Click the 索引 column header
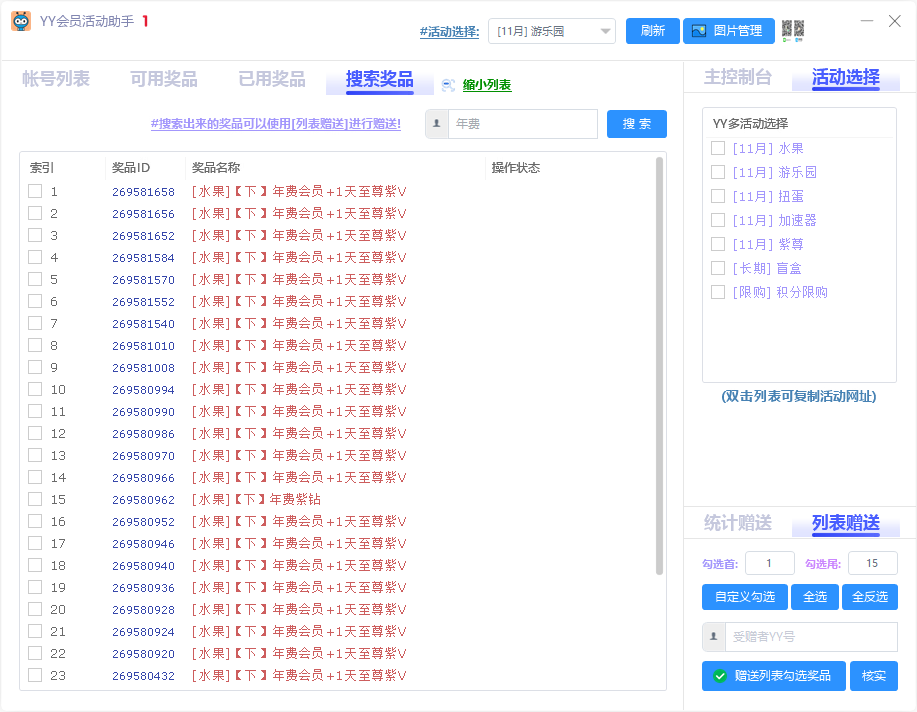The height and width of the screenshot is (712, 917). click(42, 168)
